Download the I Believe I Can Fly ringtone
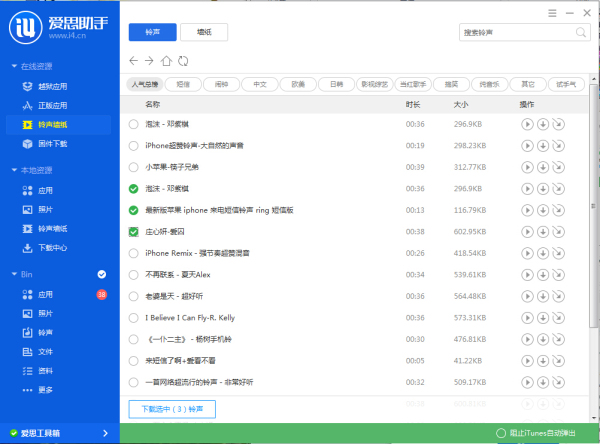600x444 pixels. (542, 317)
